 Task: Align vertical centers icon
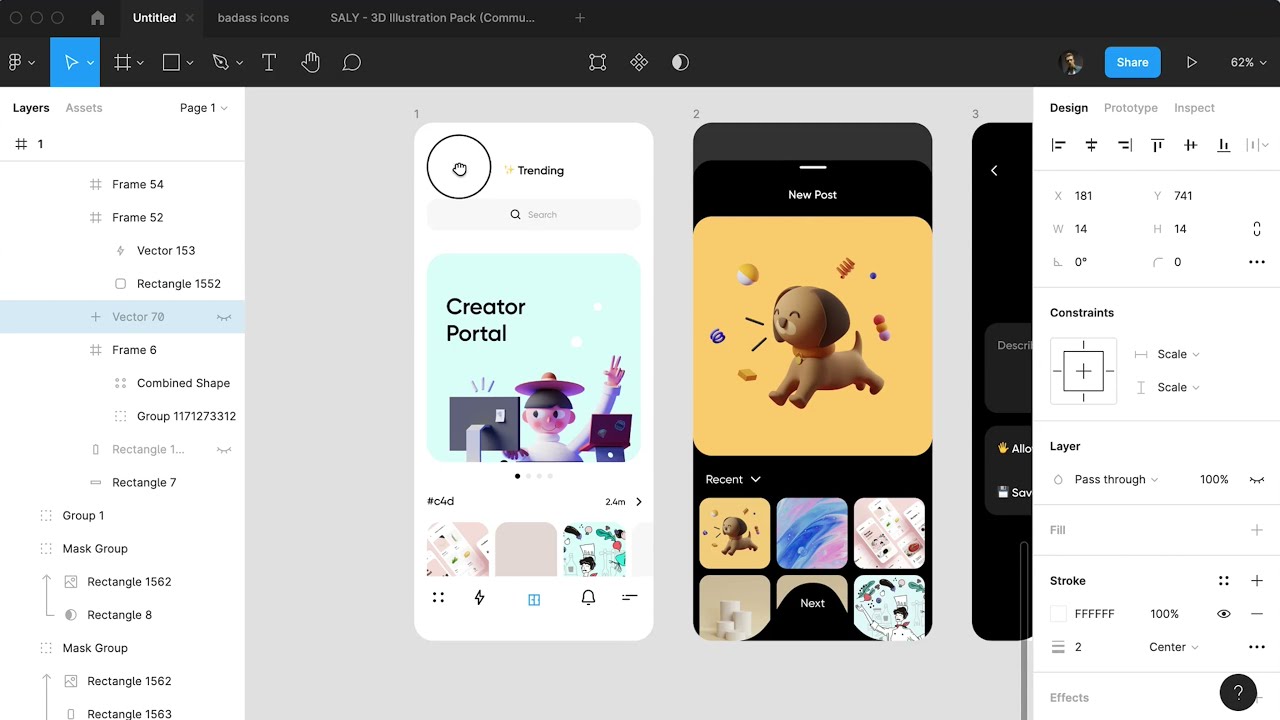click(x=1190, y=145)
